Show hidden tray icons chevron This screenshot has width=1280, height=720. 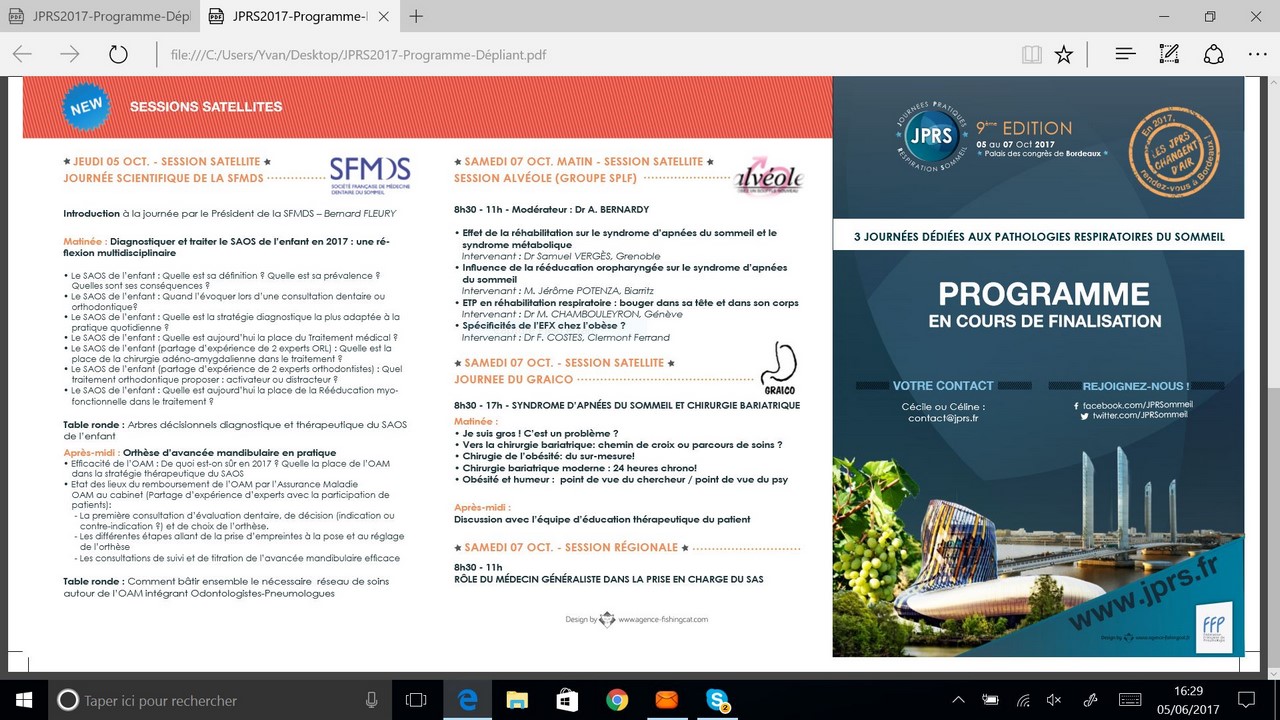pos(958,700)
